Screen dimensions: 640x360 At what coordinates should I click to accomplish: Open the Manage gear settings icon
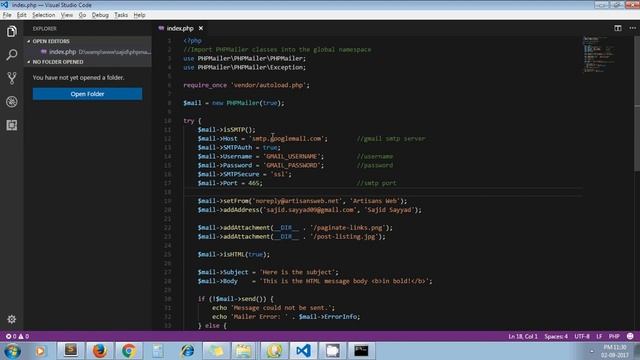tap(11, 319)
